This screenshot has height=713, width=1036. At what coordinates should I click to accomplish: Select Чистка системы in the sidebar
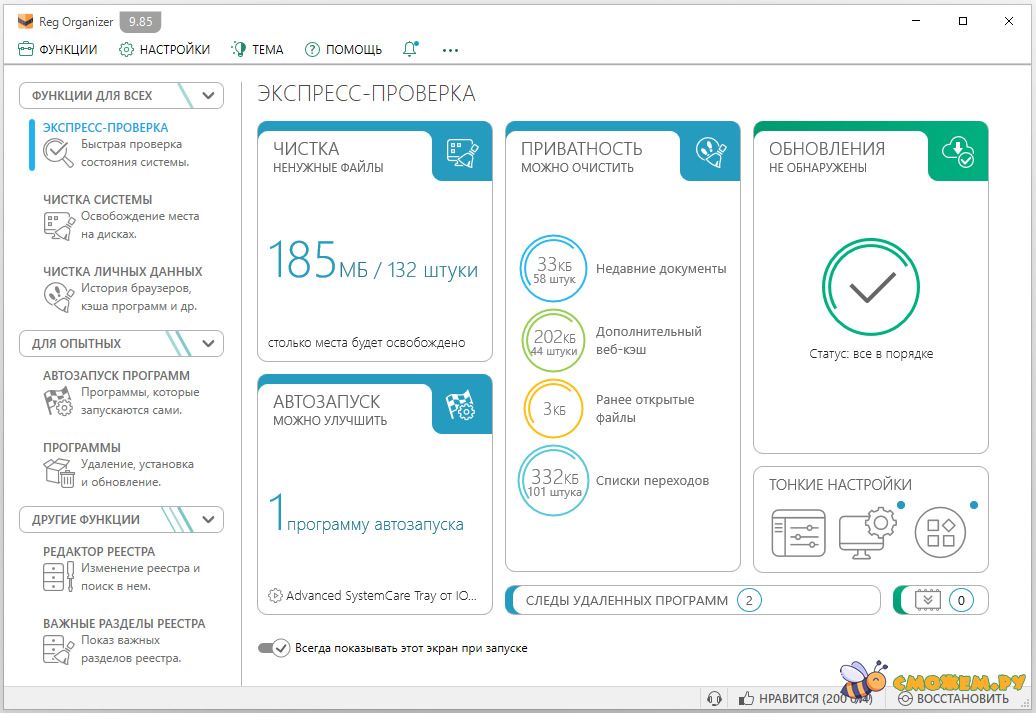coord(97,200)
